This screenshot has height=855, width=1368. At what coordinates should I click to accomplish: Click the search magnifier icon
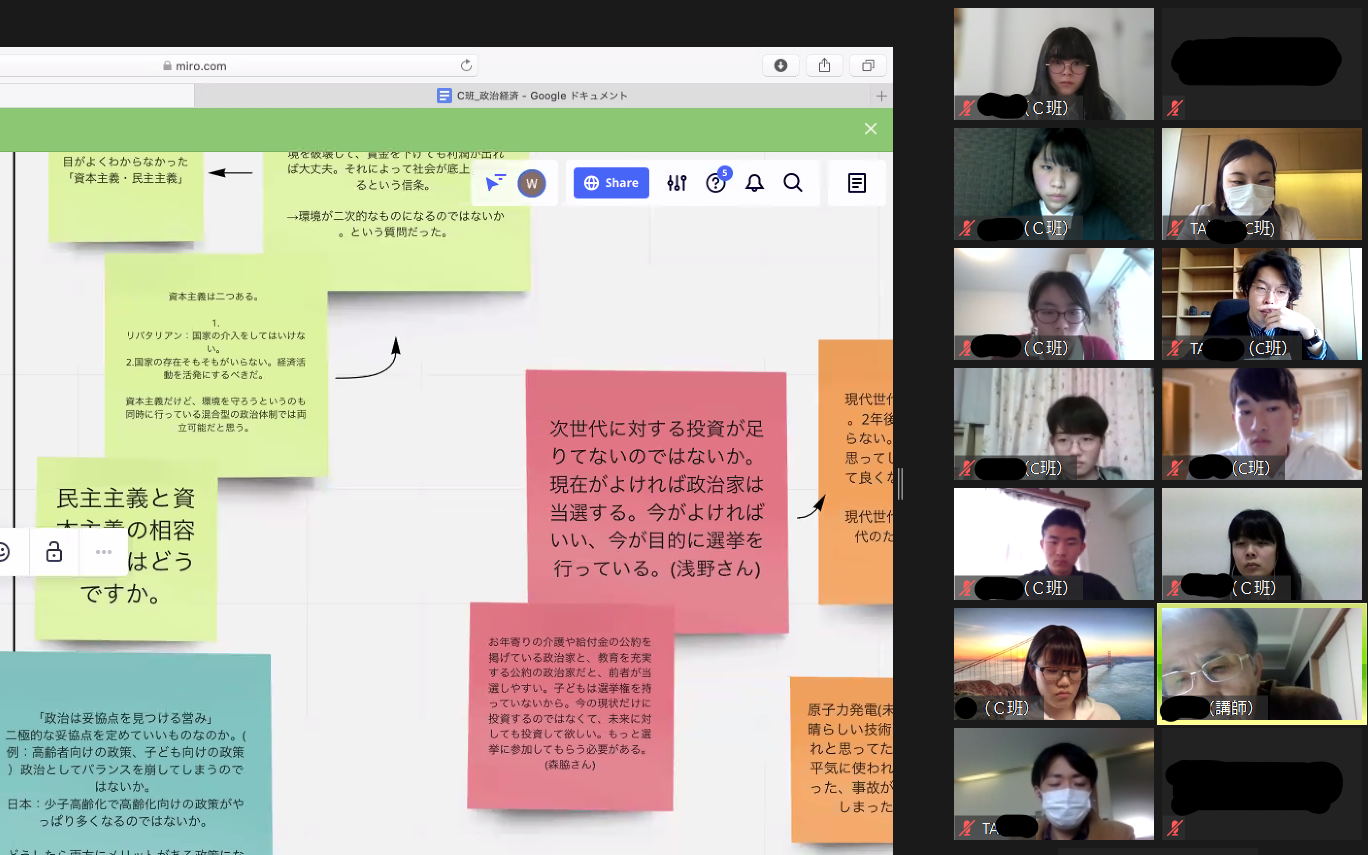[x=793, y=183]
